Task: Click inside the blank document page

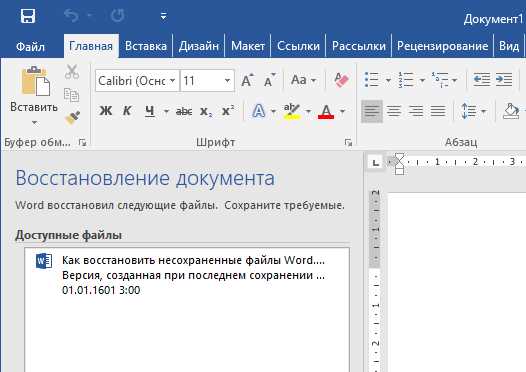Action: point(457,282)
